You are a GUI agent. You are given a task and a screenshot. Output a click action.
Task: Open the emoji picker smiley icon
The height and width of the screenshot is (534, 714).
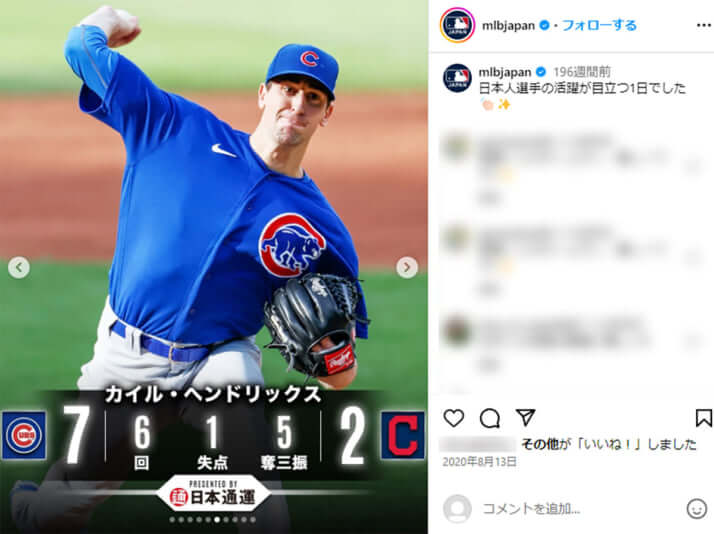(696, 509)
